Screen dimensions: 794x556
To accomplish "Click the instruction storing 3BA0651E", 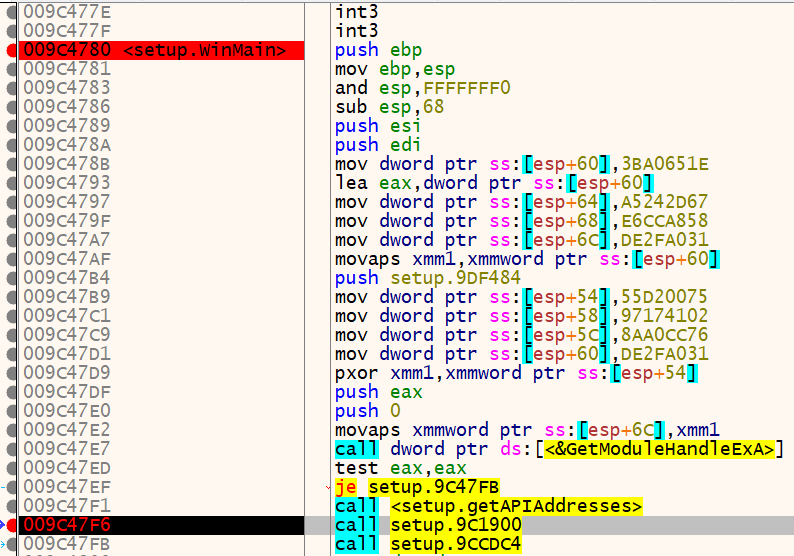I will [x=522, y=164].
